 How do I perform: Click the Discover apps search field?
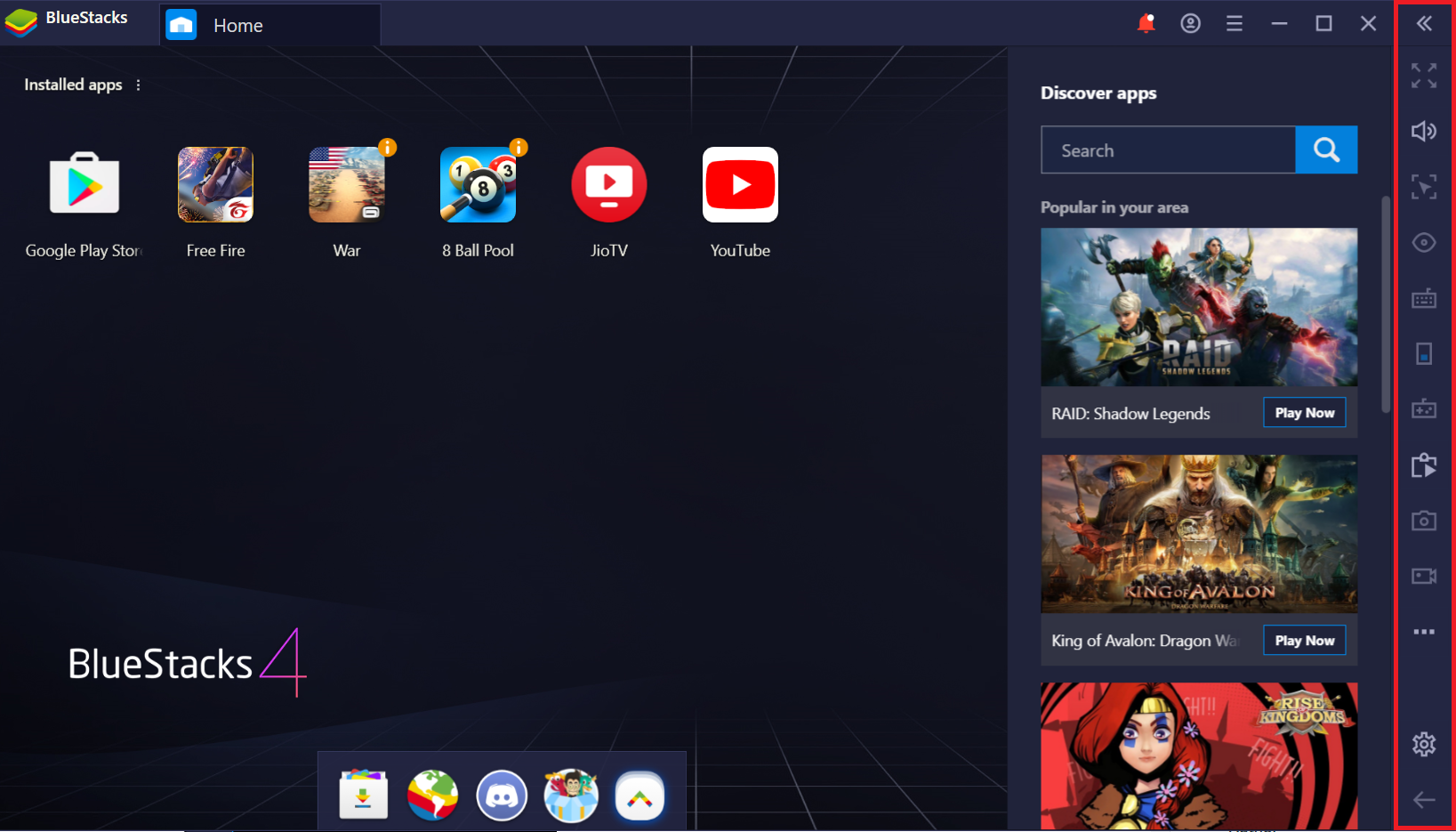click(1168, 149)
